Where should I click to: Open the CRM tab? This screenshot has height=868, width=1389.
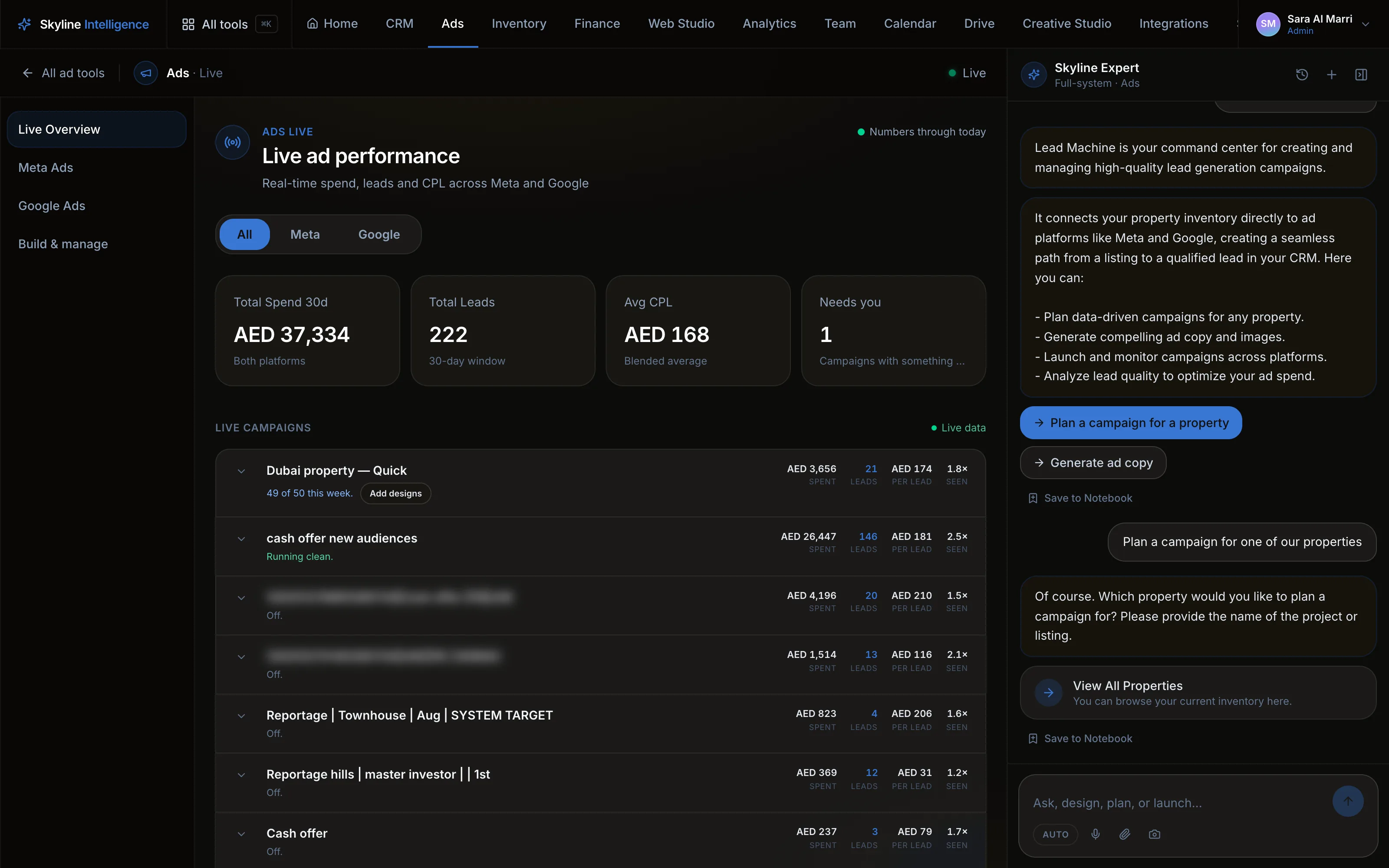coord(399,23)
